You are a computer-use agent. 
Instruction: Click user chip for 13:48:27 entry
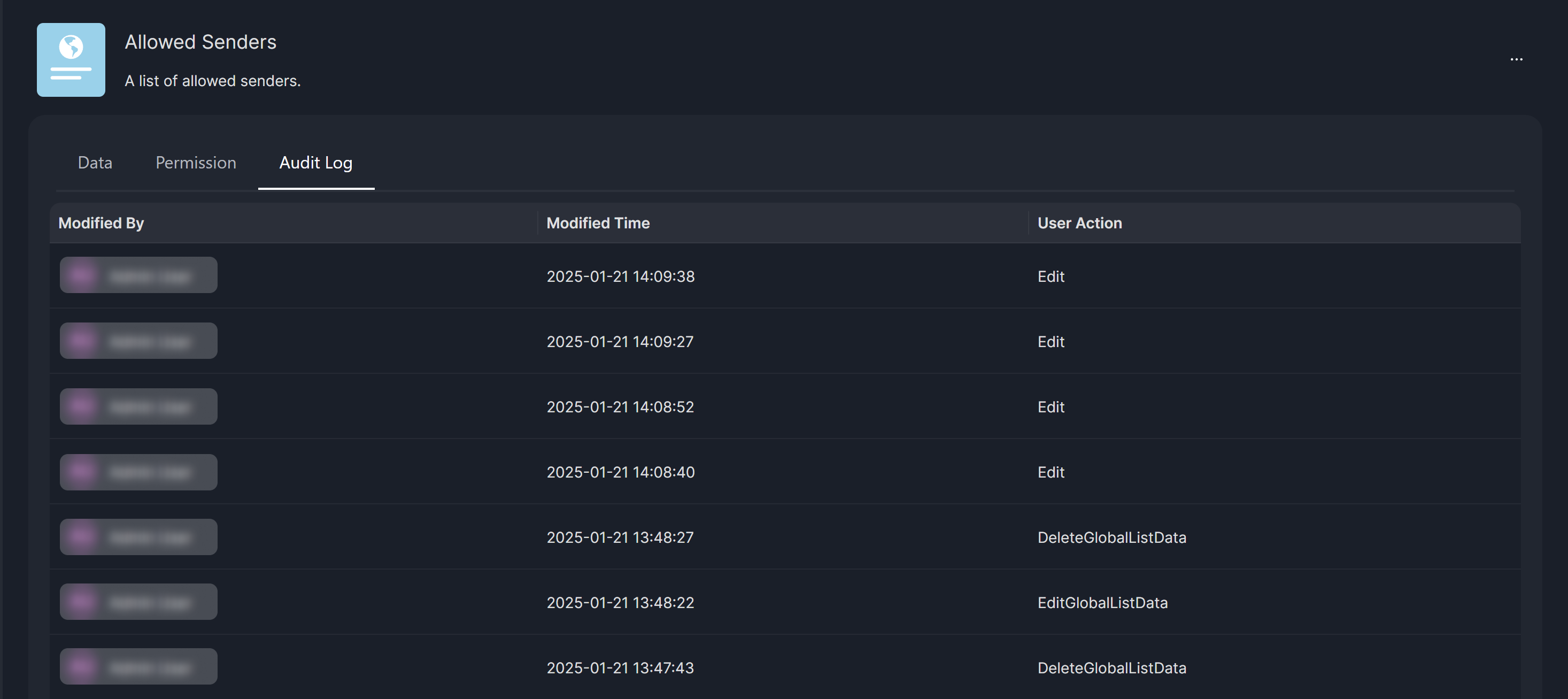[138, 537]
